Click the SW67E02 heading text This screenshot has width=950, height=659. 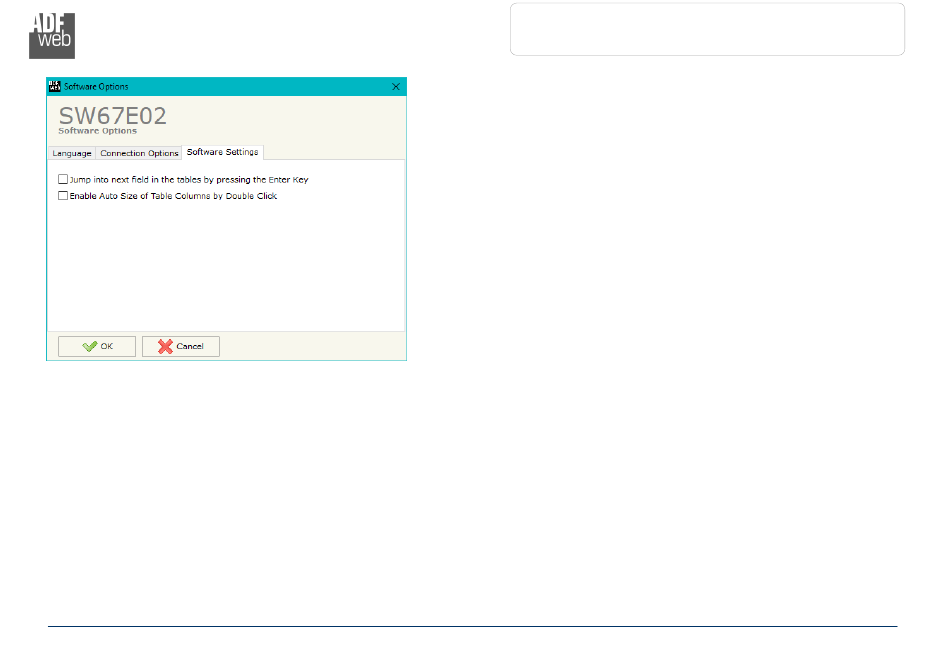[112, 116]
